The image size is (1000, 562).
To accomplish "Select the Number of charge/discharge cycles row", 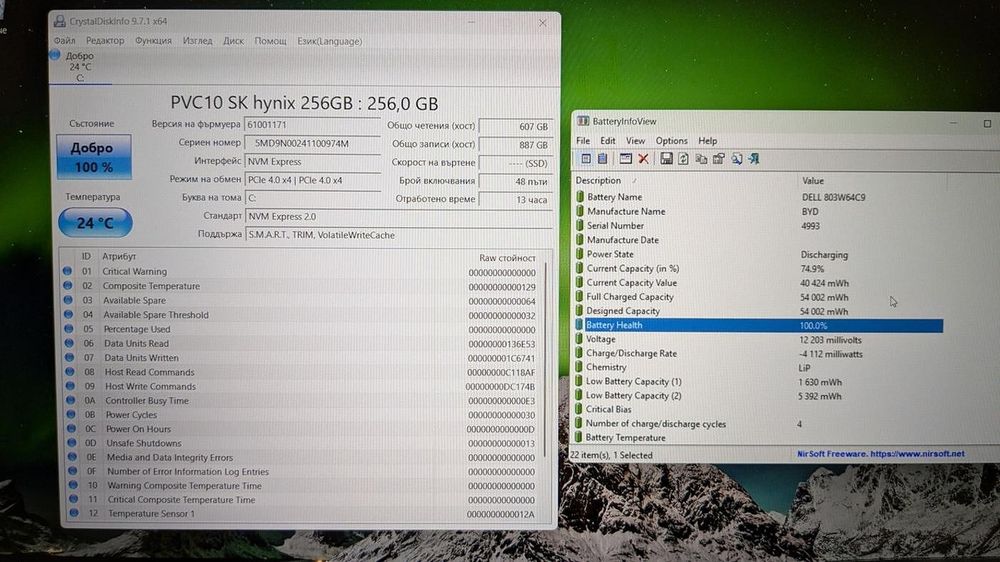I will pos(759,424).
